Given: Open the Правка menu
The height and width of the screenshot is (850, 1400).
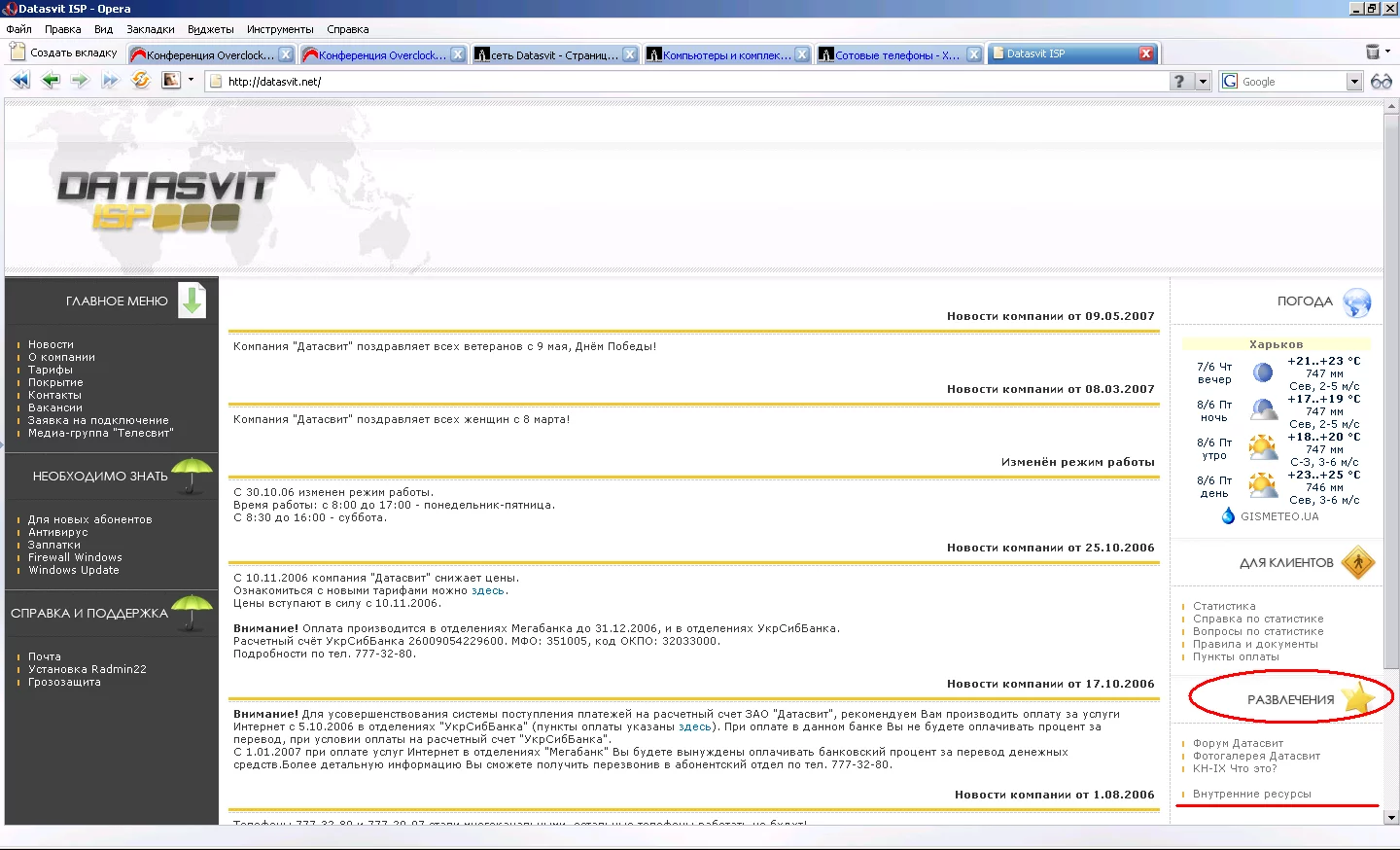Looking at the screenshot, I should pyautogui.click(x=63, y=29).
